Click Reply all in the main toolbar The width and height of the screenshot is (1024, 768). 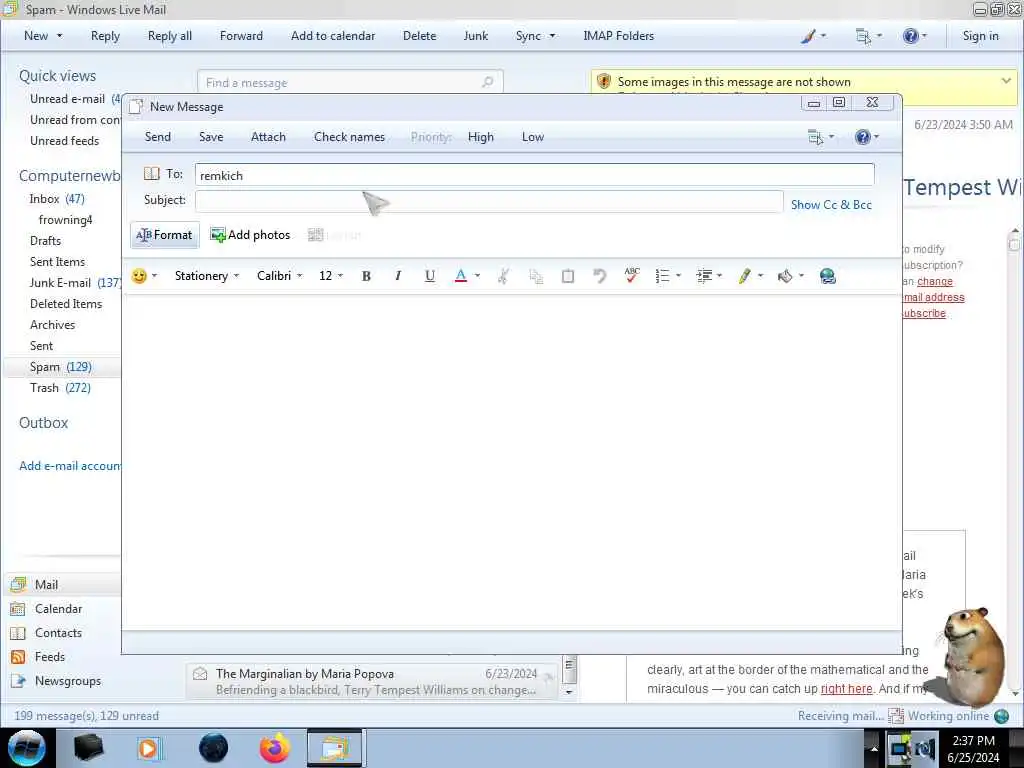click(170, 36)
